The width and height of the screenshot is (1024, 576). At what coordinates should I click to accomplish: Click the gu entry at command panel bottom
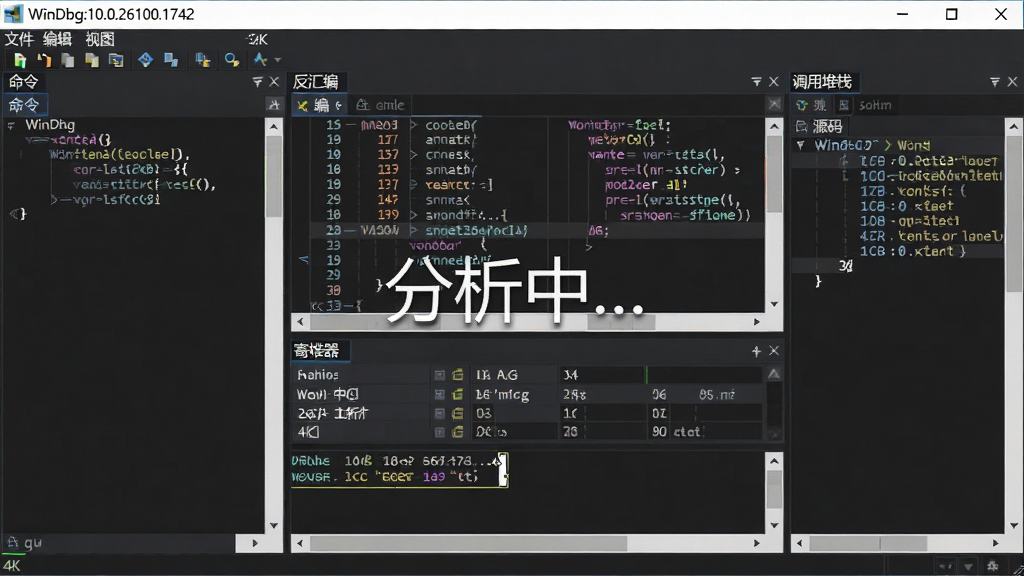(25, 542)
